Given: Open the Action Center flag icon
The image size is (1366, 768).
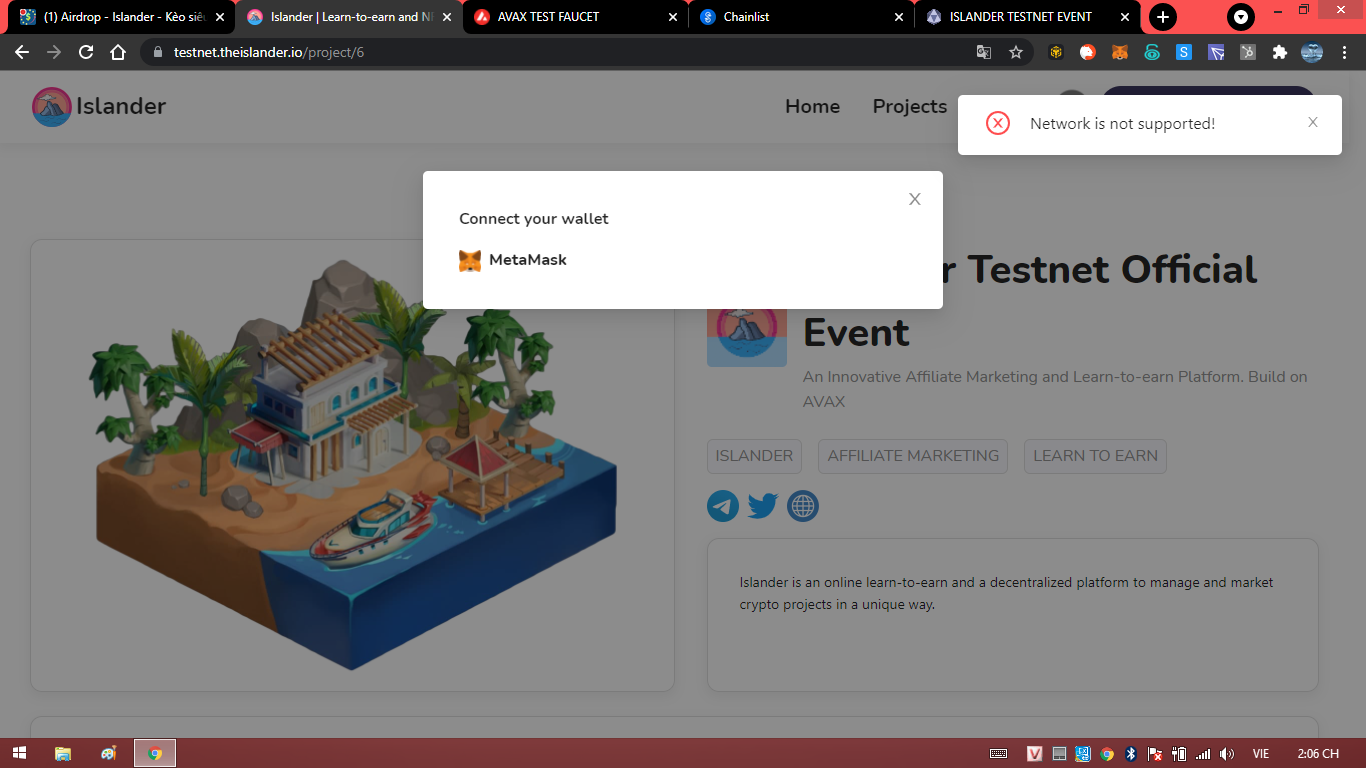Looking at the screenshot, I should tap(1155, 754).
